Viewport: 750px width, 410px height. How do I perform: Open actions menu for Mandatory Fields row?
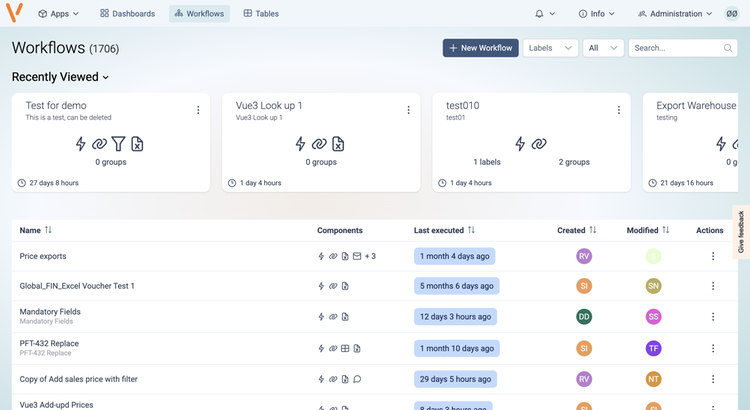713,317
